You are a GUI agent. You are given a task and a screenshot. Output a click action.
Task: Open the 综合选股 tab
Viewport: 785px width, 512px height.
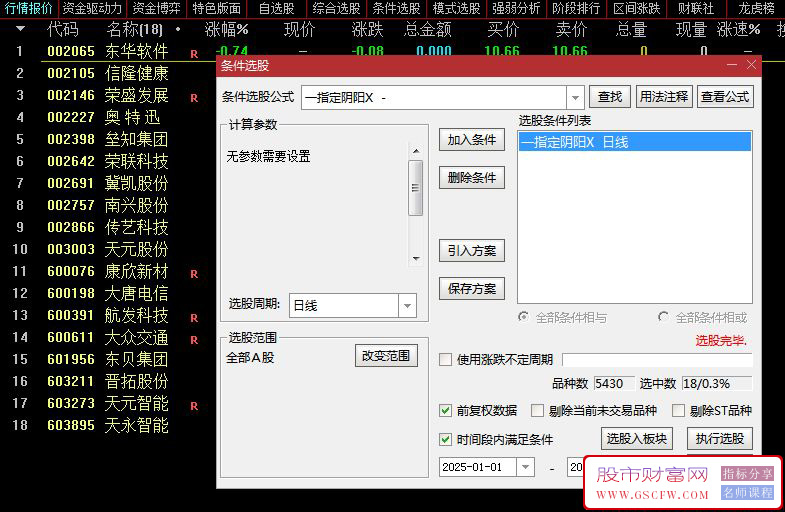pyautogui.click(x=336, y=9)
